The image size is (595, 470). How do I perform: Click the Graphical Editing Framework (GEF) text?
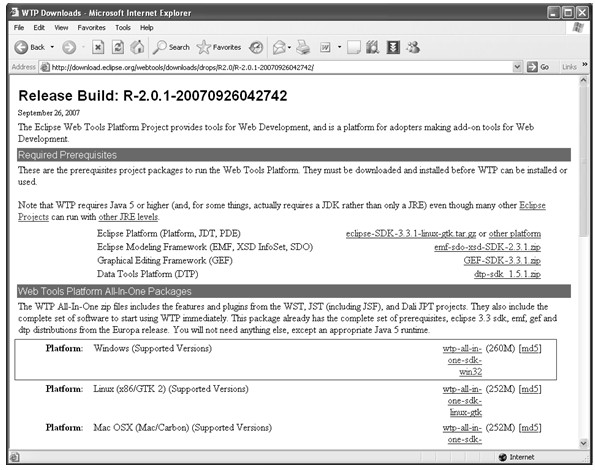165,261
